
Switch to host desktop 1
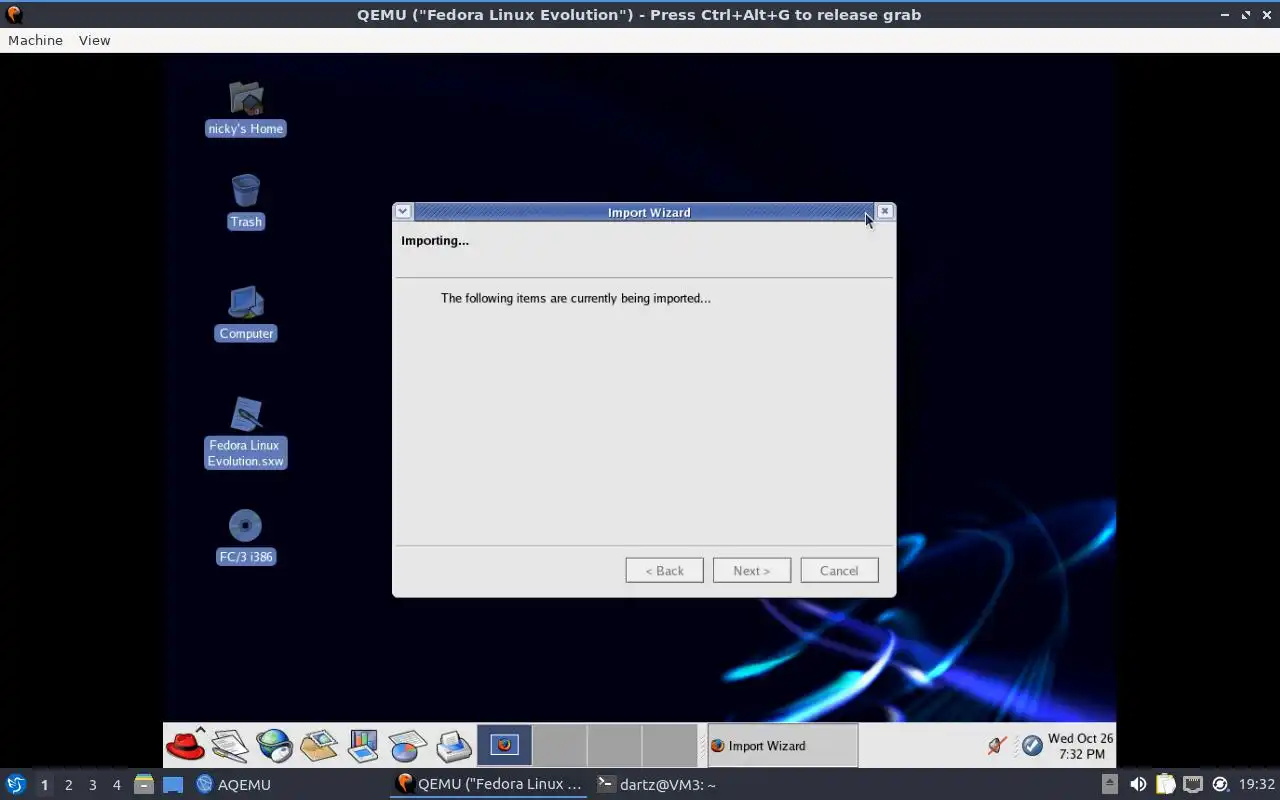(x=44, y=785)
